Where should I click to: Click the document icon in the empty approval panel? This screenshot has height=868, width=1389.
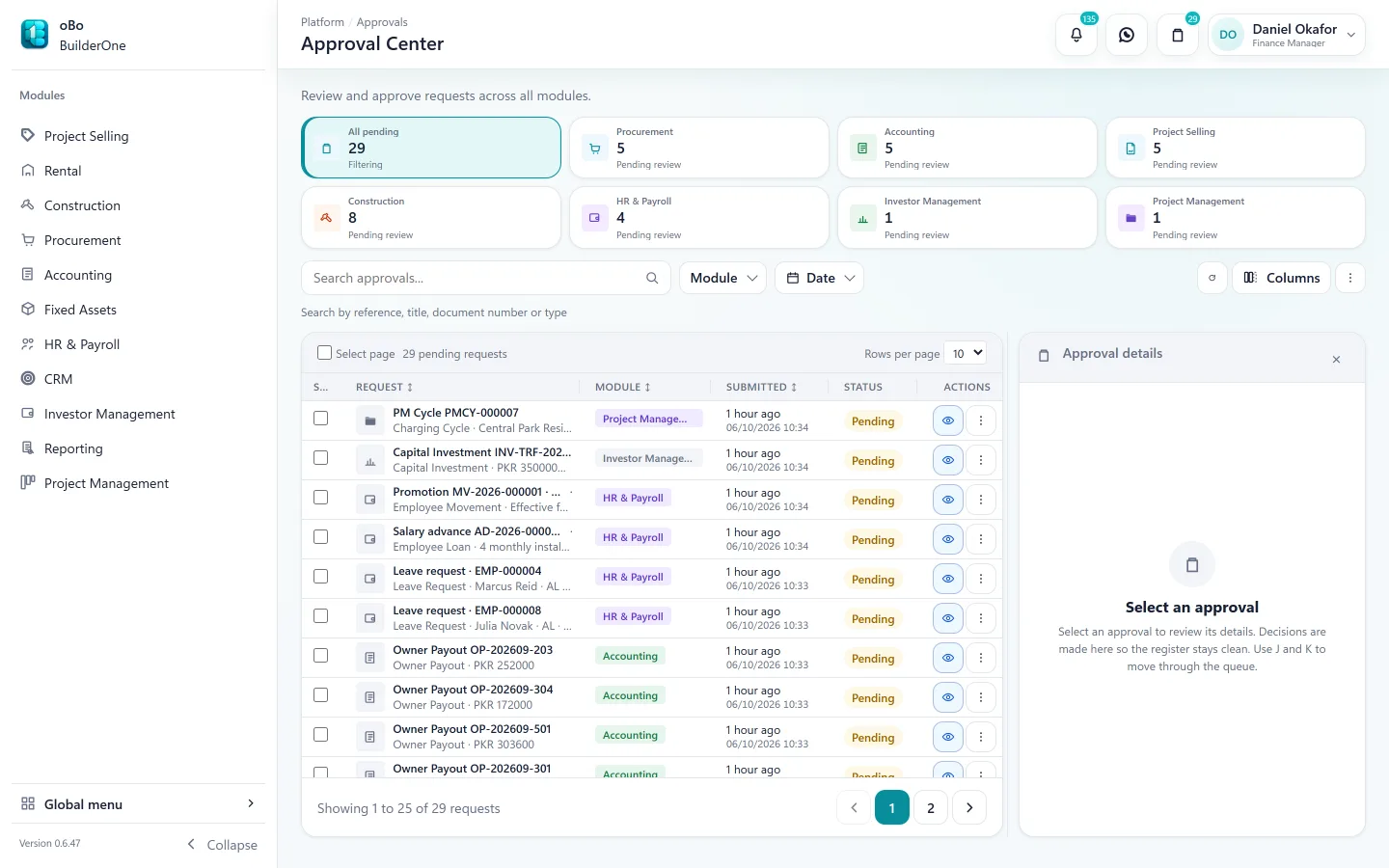click(1192, 565)
